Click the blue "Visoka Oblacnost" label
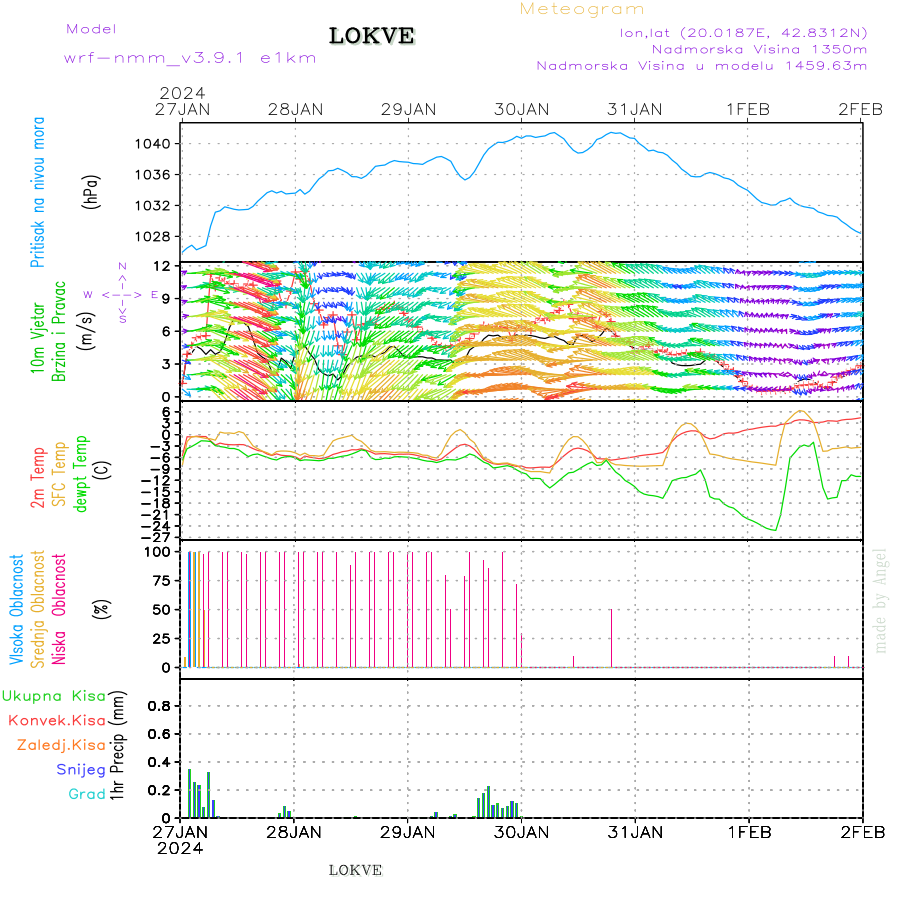 (x=17, y=610)
